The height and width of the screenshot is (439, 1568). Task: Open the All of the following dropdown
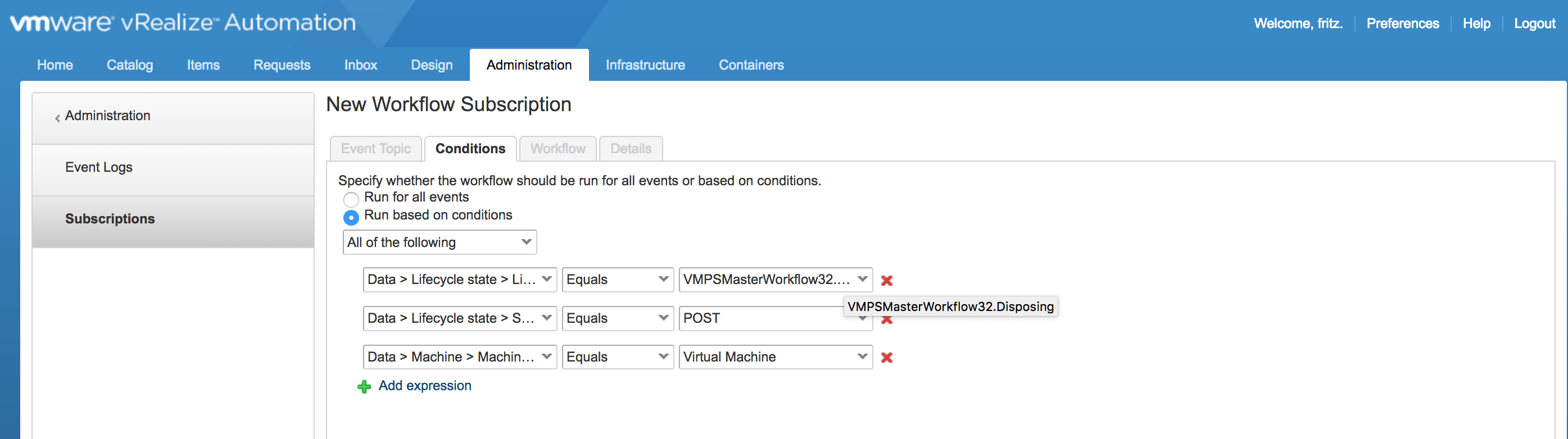point(439,243)
